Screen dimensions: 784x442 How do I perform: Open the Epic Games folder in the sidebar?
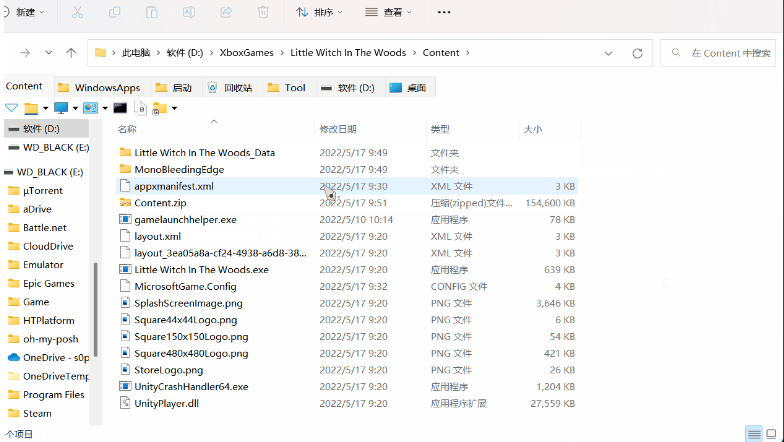pyautogui.click(x=46, y=284)
